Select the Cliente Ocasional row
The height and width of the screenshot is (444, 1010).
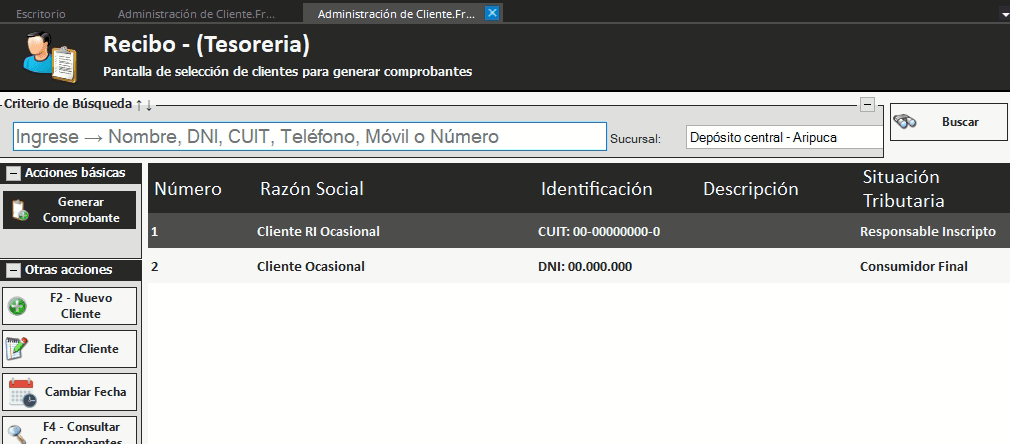click(310, 266)
